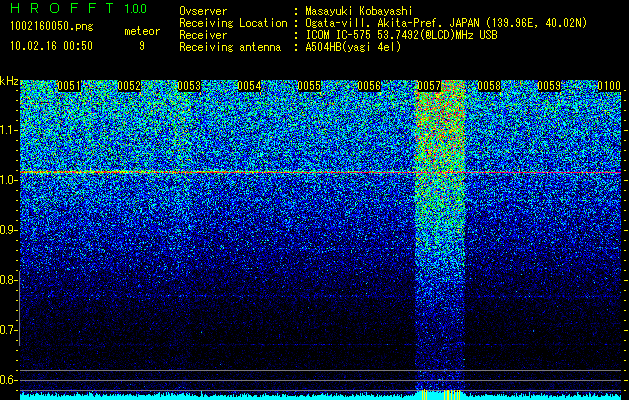Screen dimensions: 629x400
Task: Click the 0100 time marker label
Action: (609, 86)
